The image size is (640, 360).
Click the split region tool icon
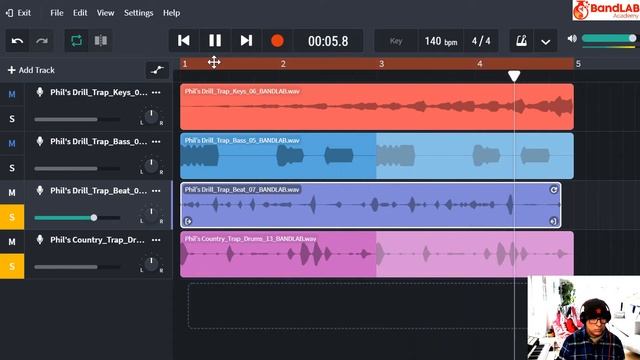click(x=100, y=41)
